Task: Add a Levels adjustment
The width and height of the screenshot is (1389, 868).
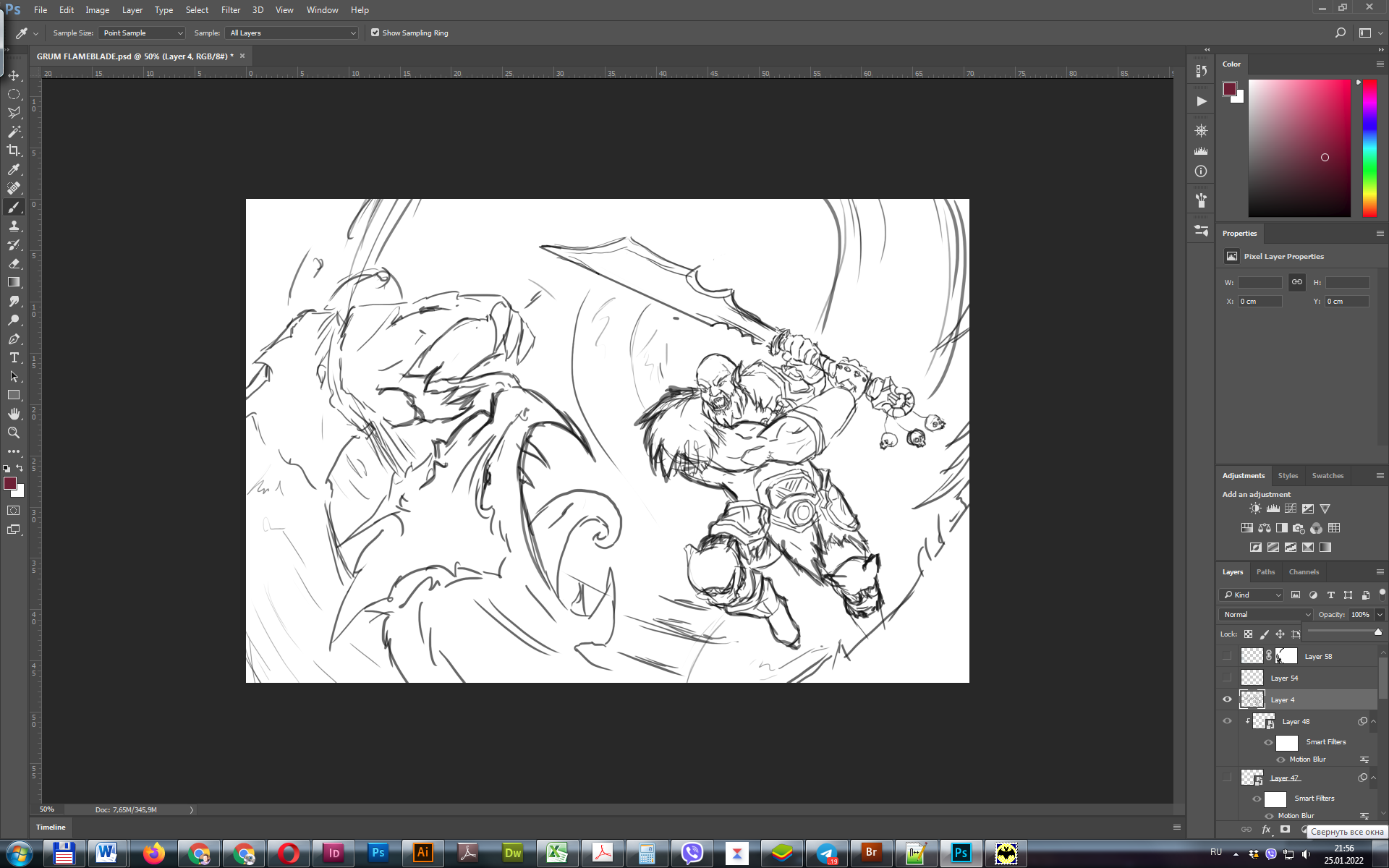Action: [1273, 509]
